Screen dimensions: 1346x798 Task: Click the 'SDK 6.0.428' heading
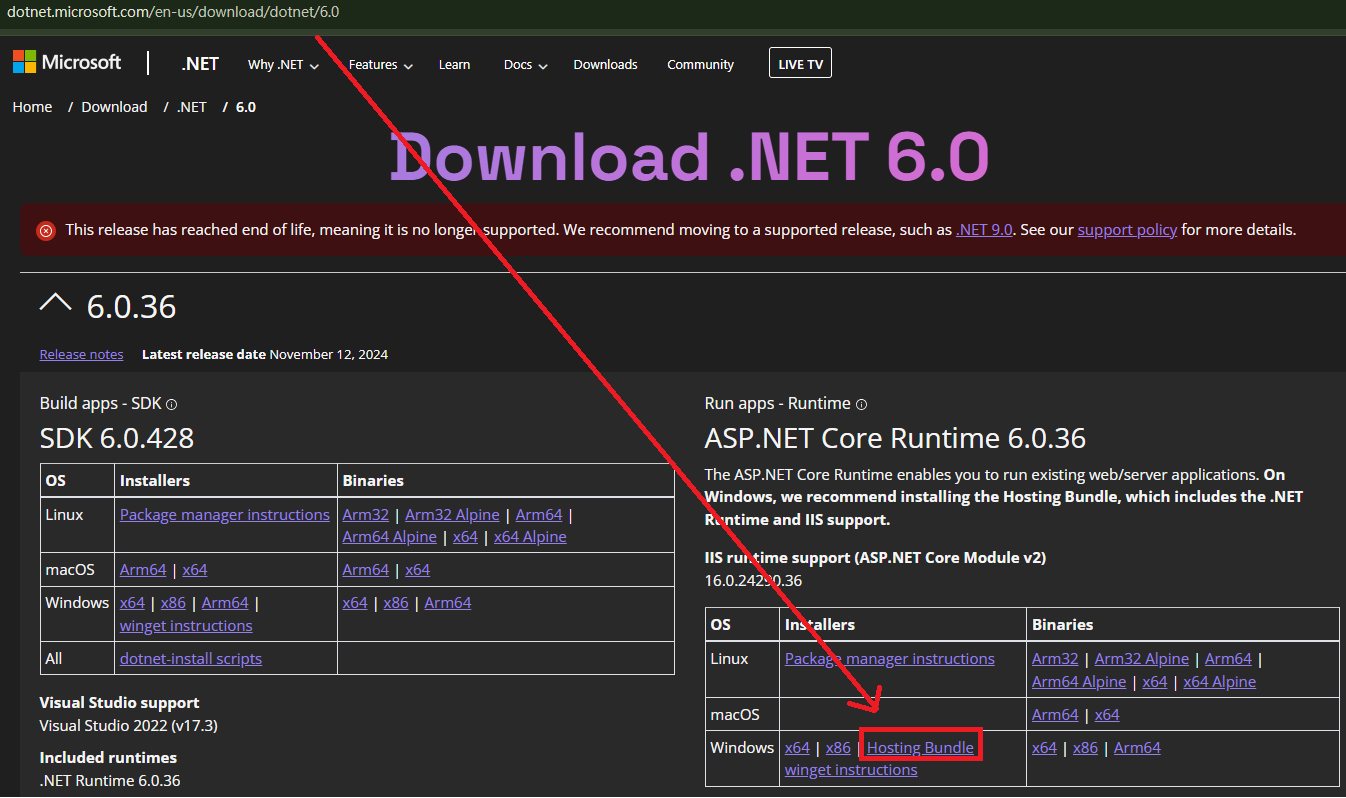point(117,438)
